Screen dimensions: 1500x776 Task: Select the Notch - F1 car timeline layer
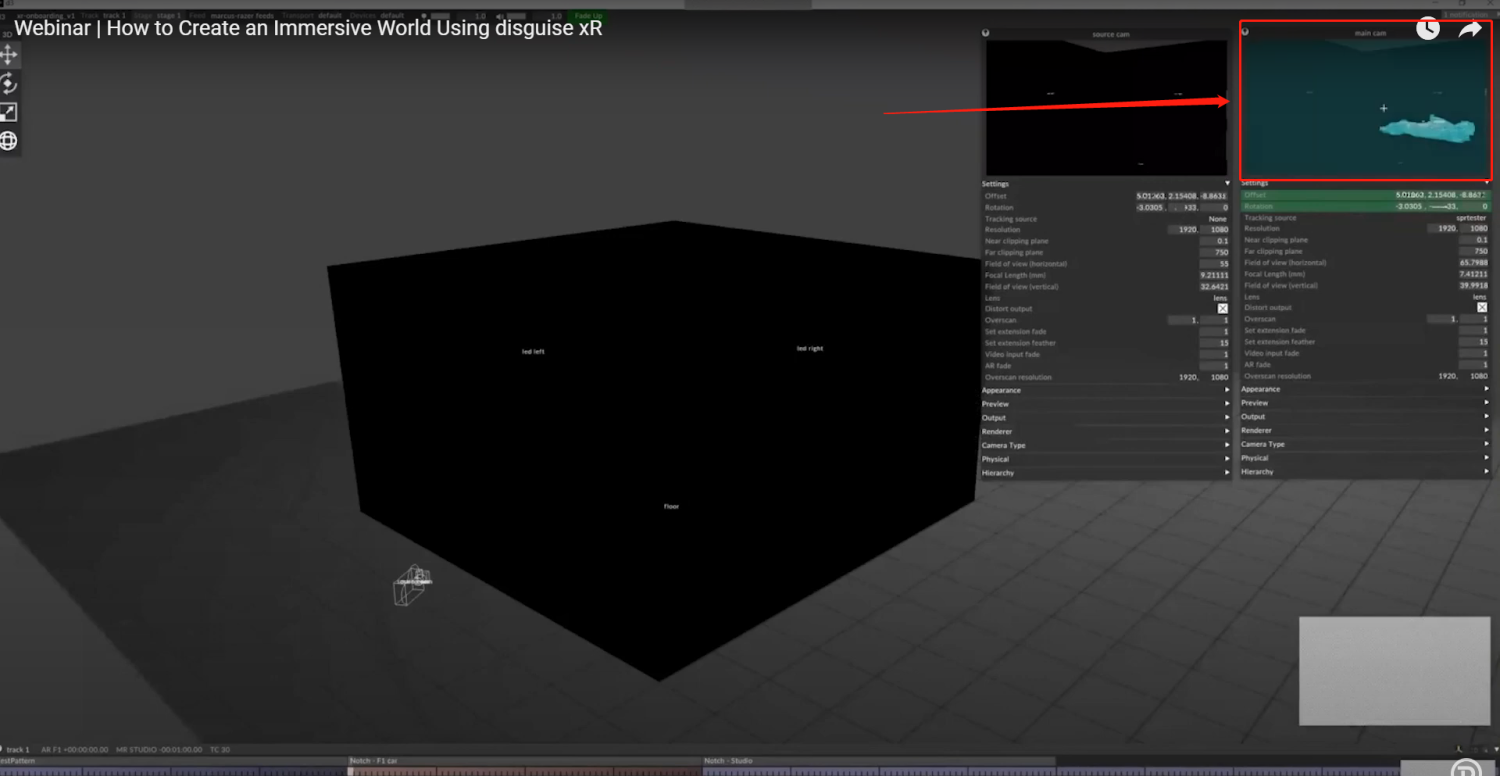coord(525,761)
